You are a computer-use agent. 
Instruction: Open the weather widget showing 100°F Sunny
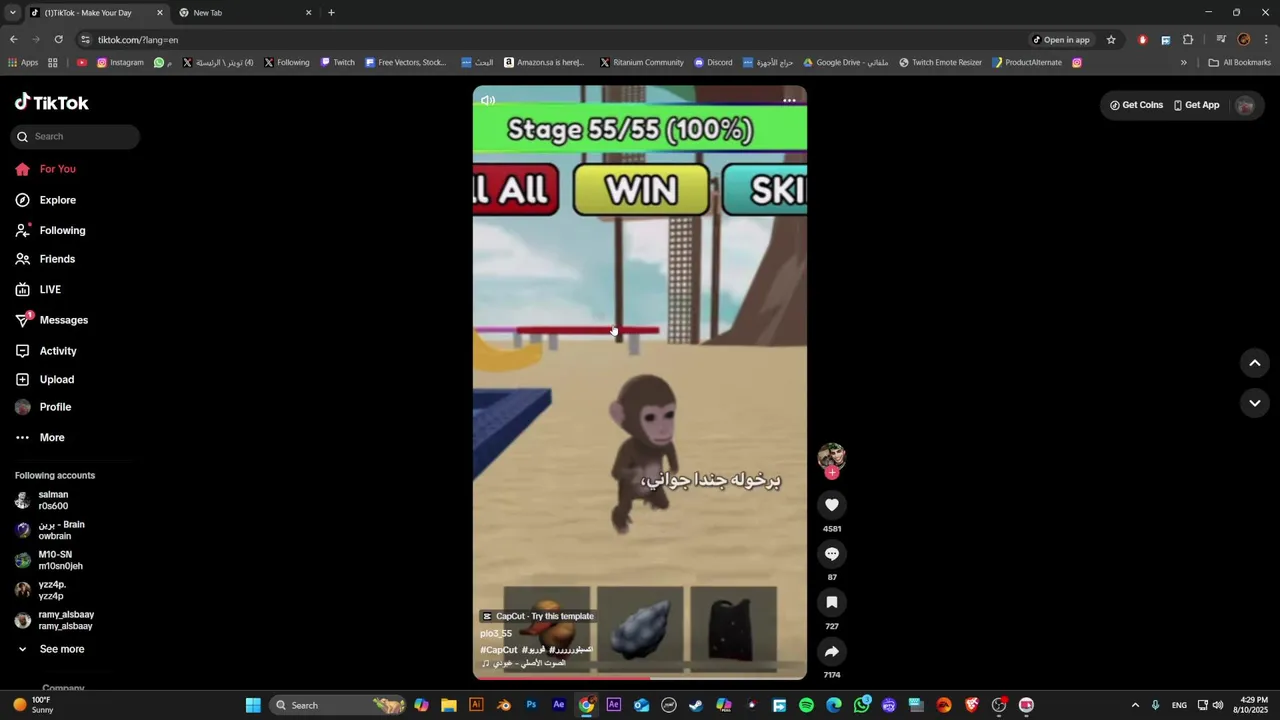click(32, 705)
